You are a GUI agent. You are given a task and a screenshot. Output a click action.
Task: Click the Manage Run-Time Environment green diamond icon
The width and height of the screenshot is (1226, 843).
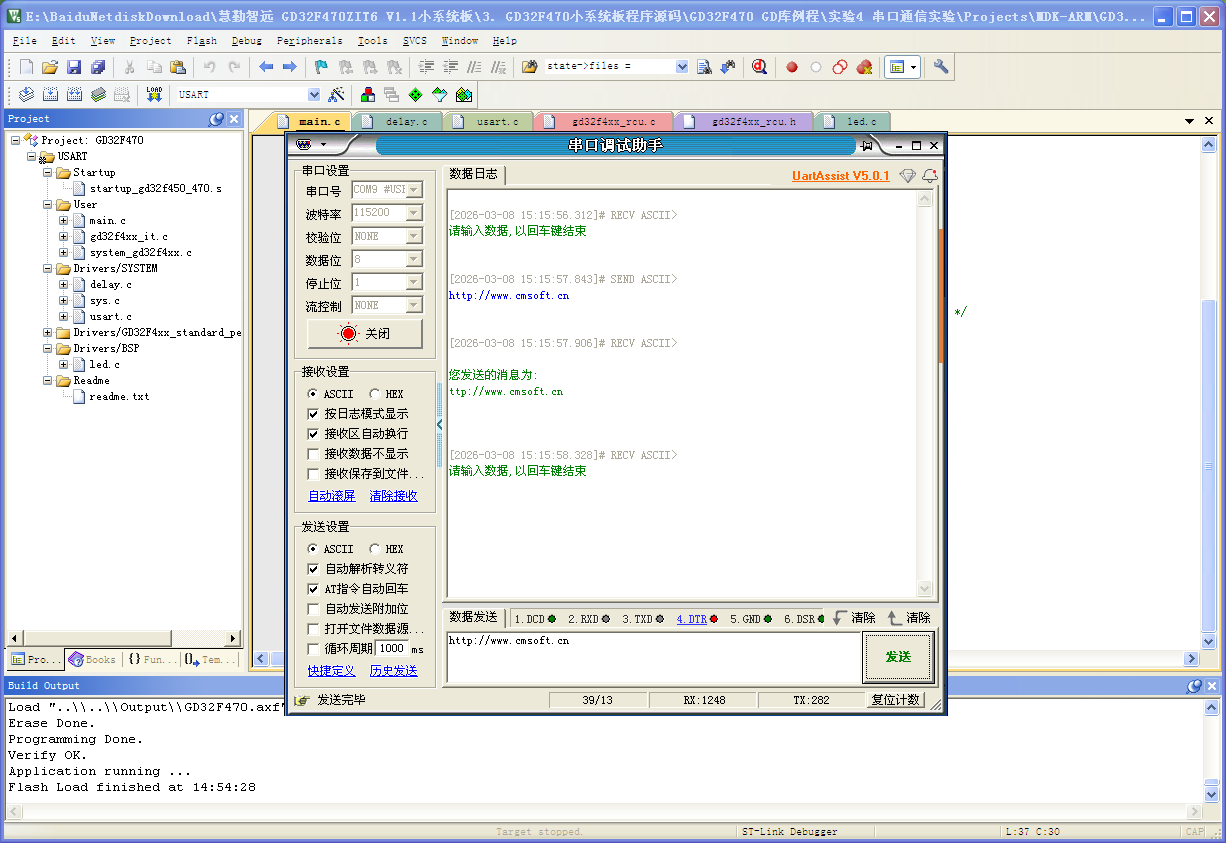click(x=415, y=94)
